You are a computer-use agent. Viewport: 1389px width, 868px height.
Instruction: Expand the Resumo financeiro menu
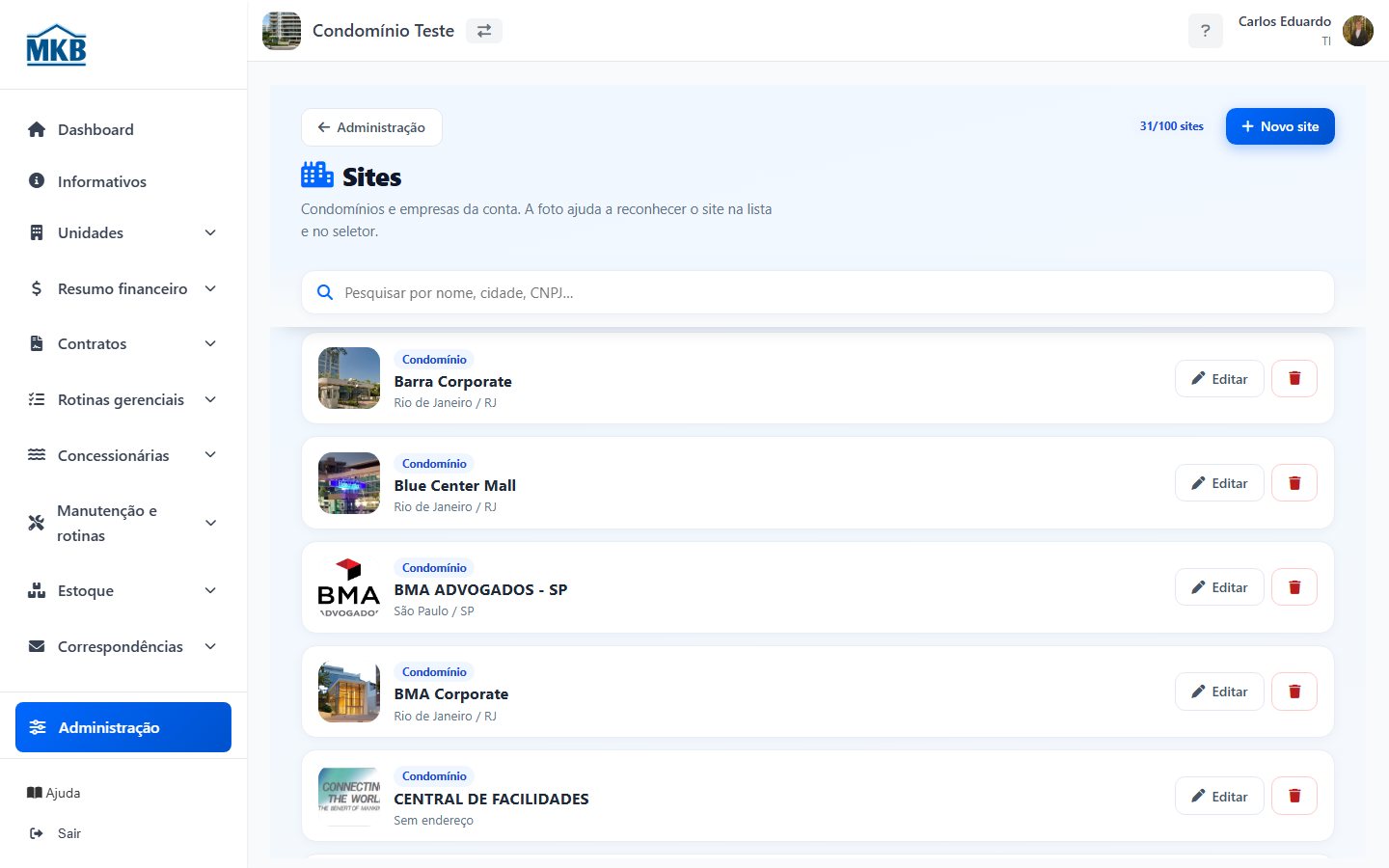tap(123, 288)
